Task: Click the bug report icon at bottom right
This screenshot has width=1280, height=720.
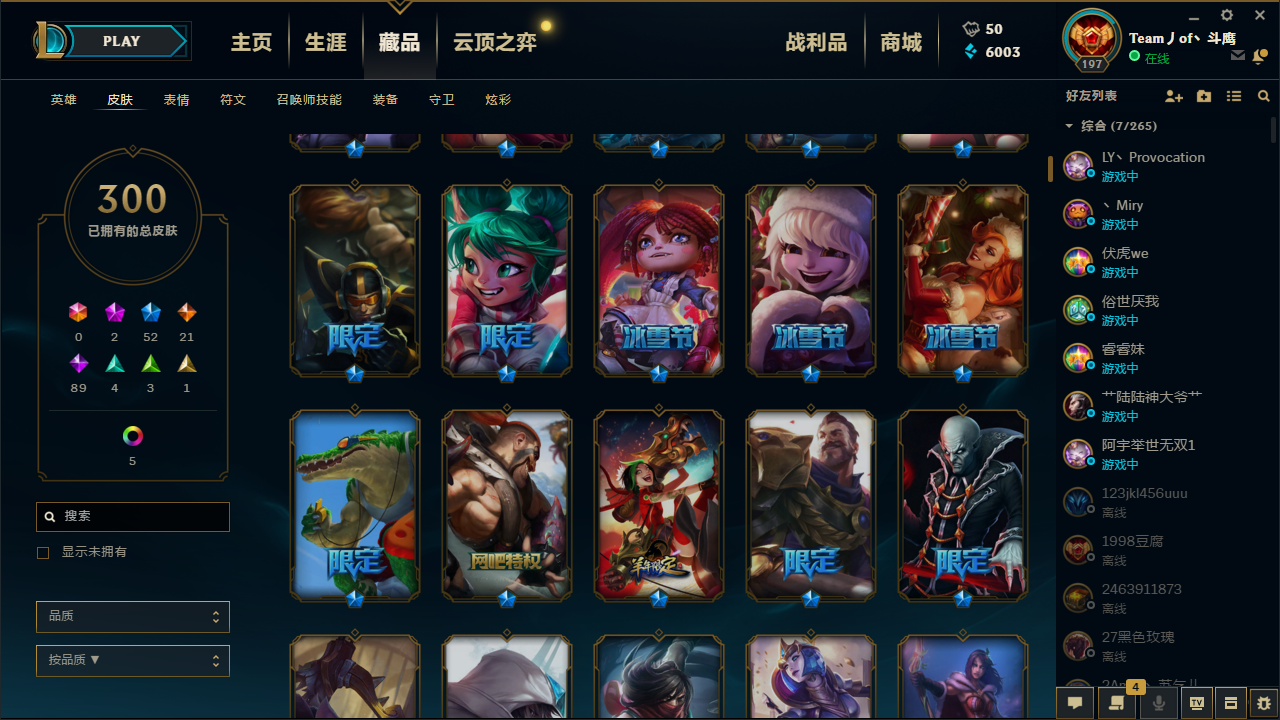Action: click(1264, 703)
